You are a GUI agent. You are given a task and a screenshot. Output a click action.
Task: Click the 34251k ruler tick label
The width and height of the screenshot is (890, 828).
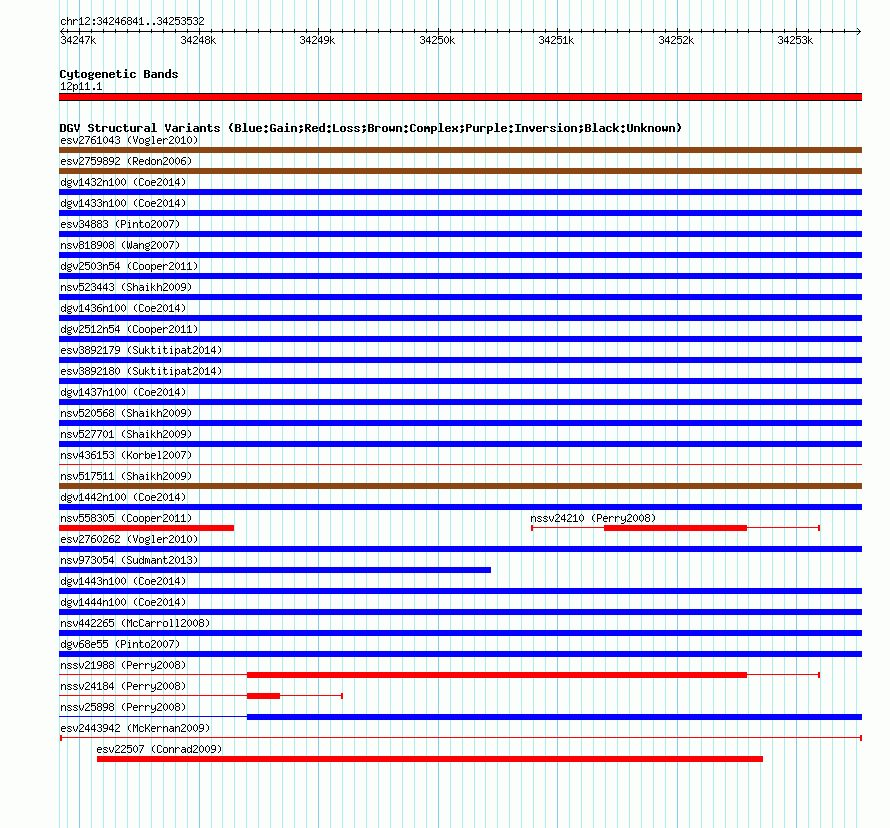pyautogui.click(x=556, y=40)
